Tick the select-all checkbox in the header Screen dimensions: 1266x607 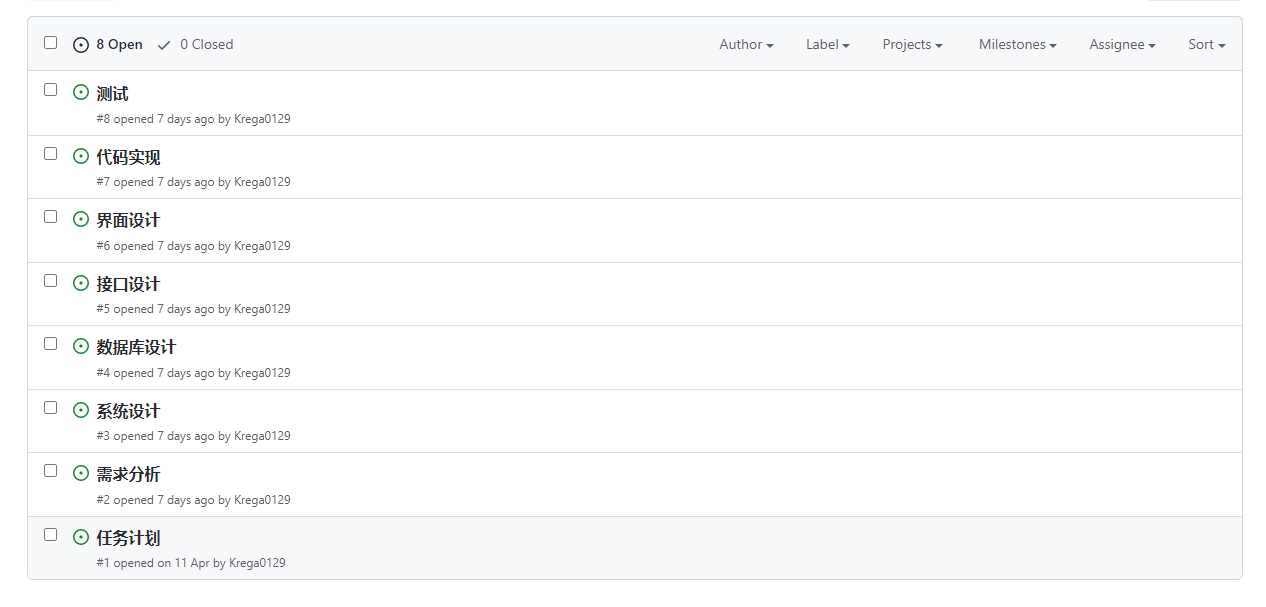[x=51, y=42]
